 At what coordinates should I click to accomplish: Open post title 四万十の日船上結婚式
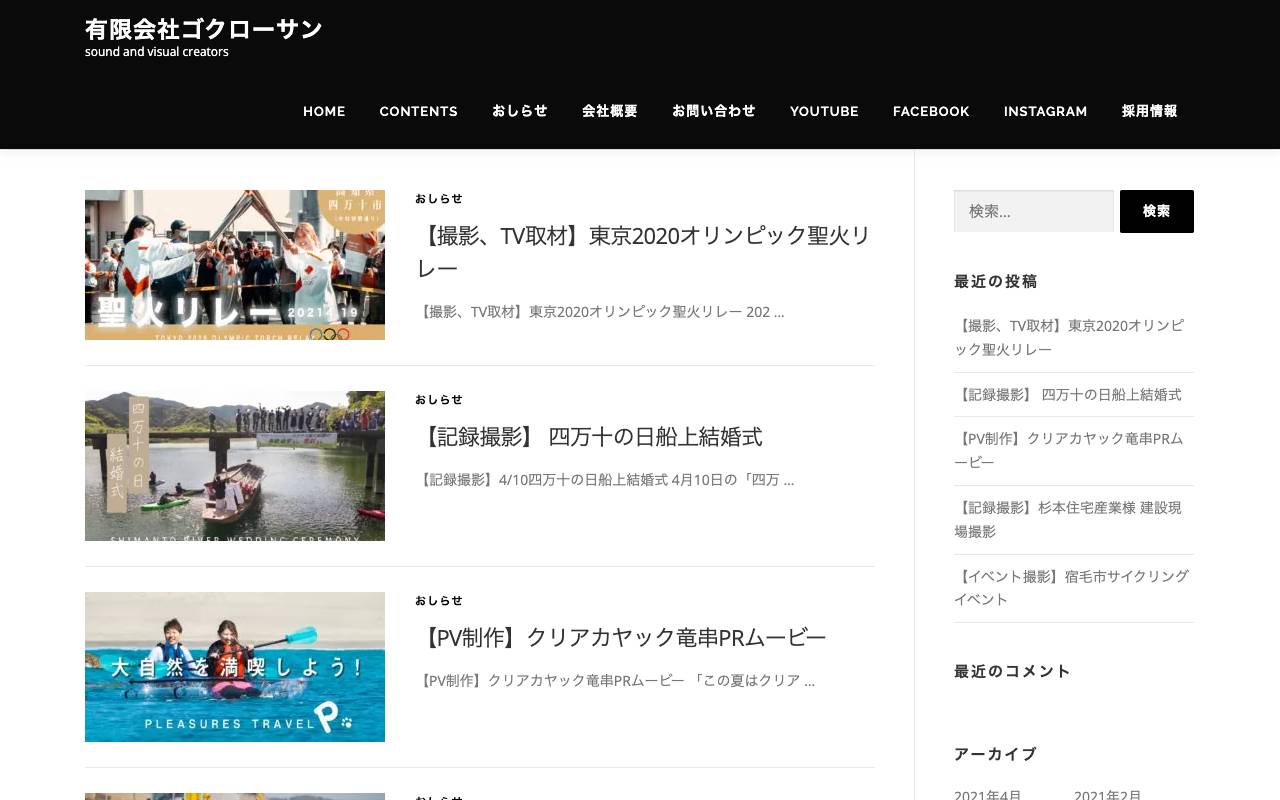click(589, 437)
